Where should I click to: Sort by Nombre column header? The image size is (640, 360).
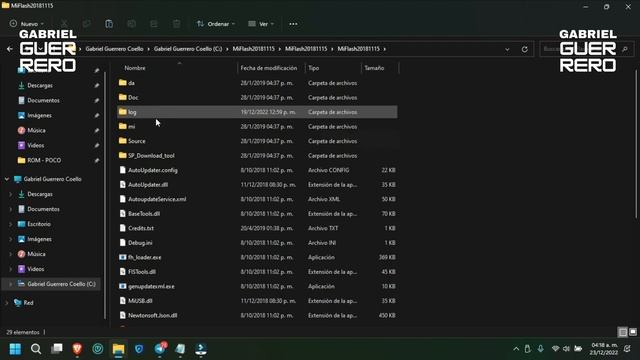(x=135, y=68)
